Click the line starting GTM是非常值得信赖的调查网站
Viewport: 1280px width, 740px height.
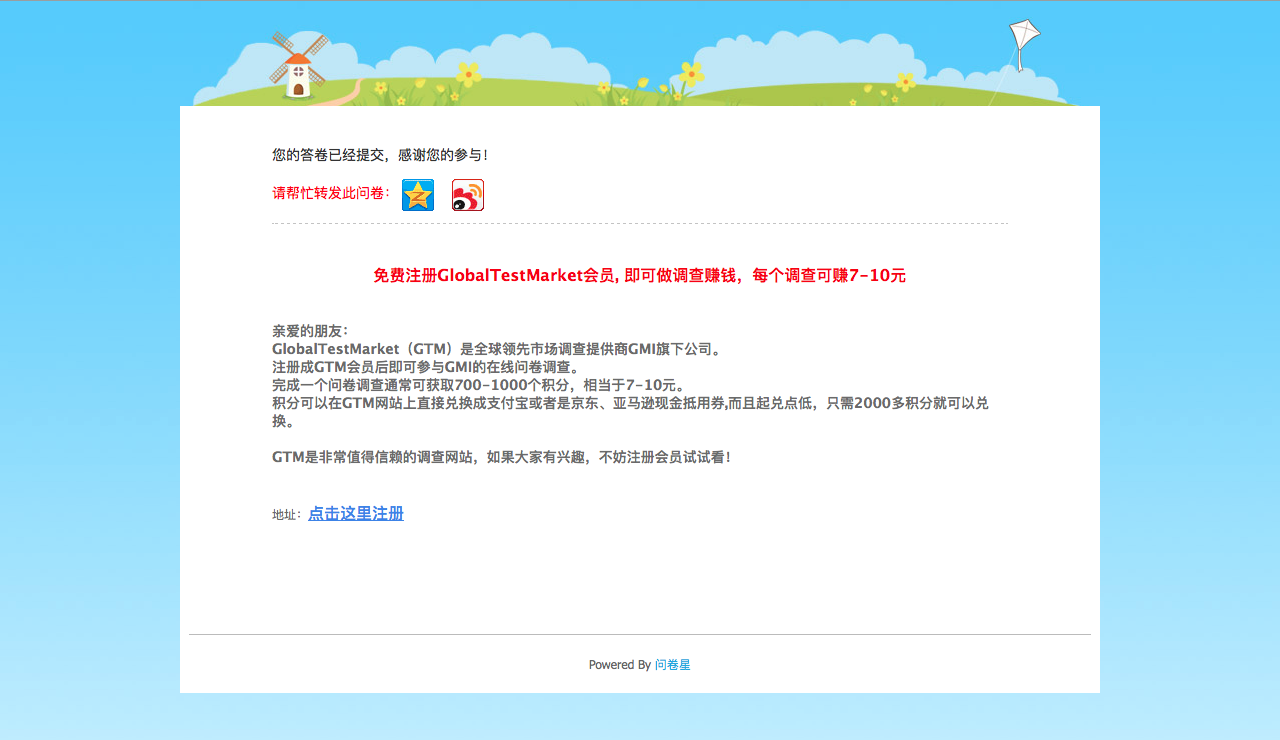click(502, 457)
